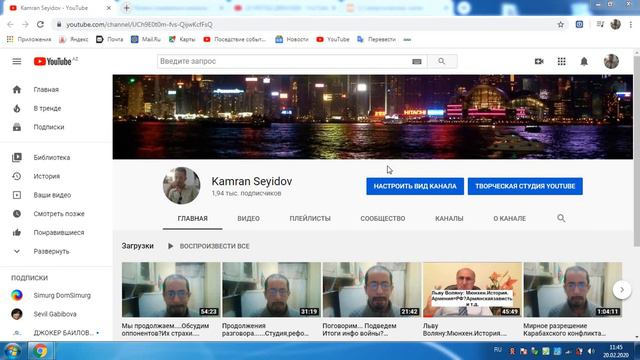Image resolution: width=640 pixels, height=360 pixels.
Task: Open the 21:42 video thumbnail
Action: click(x=372, y=289)
